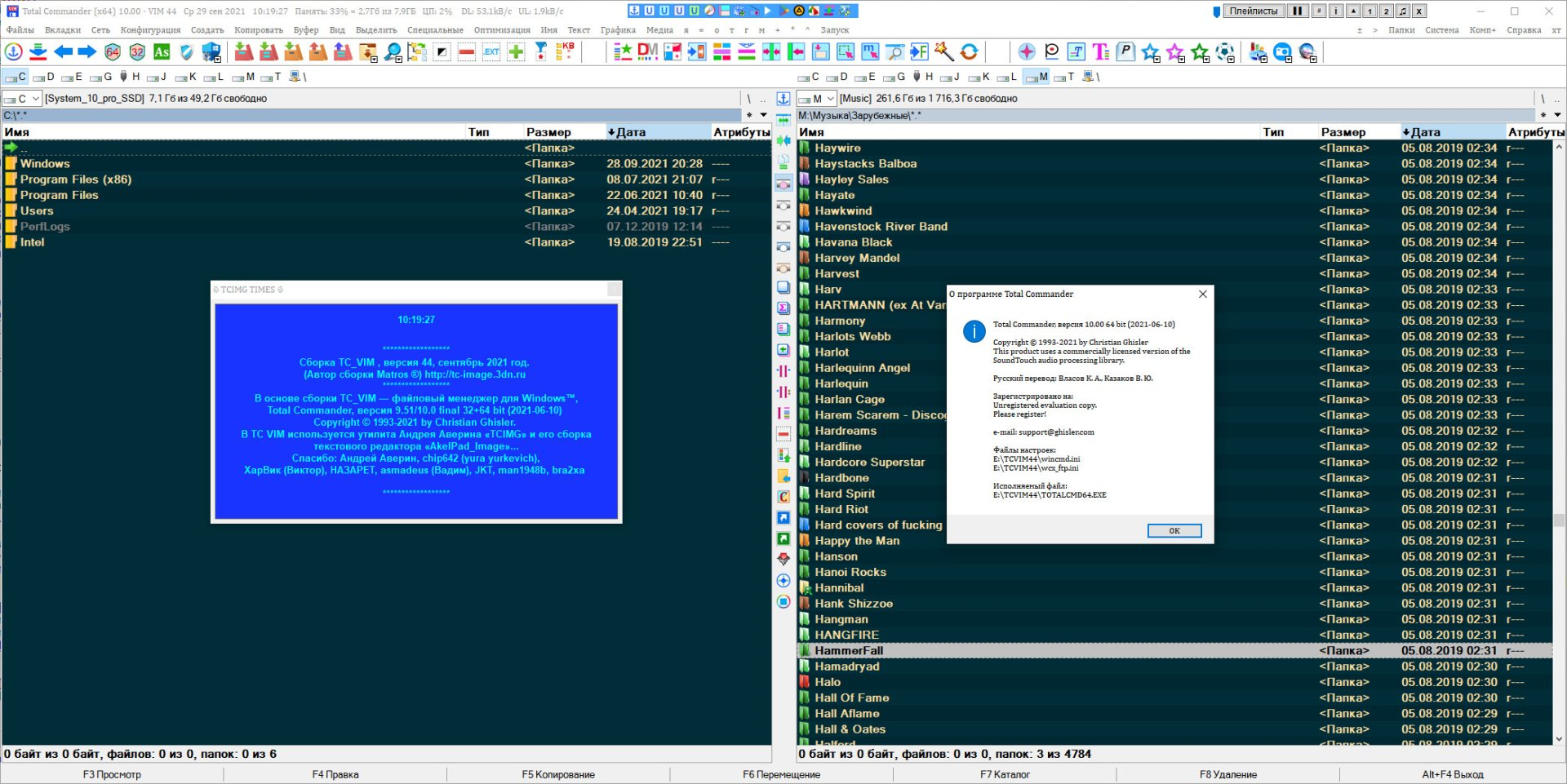Screen dimensions: 1567x784
Task: Select the HammerFall folder in the right panel
Action: pos(849,651)
